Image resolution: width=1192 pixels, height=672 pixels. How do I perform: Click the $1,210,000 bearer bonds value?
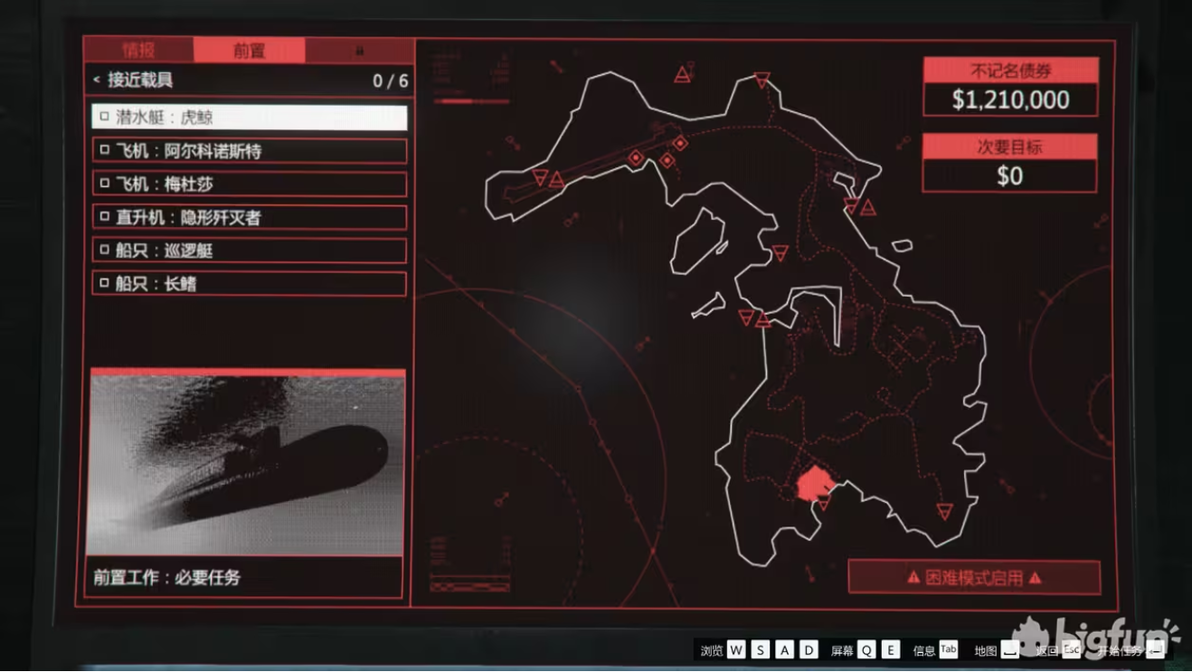(1010, 100)
